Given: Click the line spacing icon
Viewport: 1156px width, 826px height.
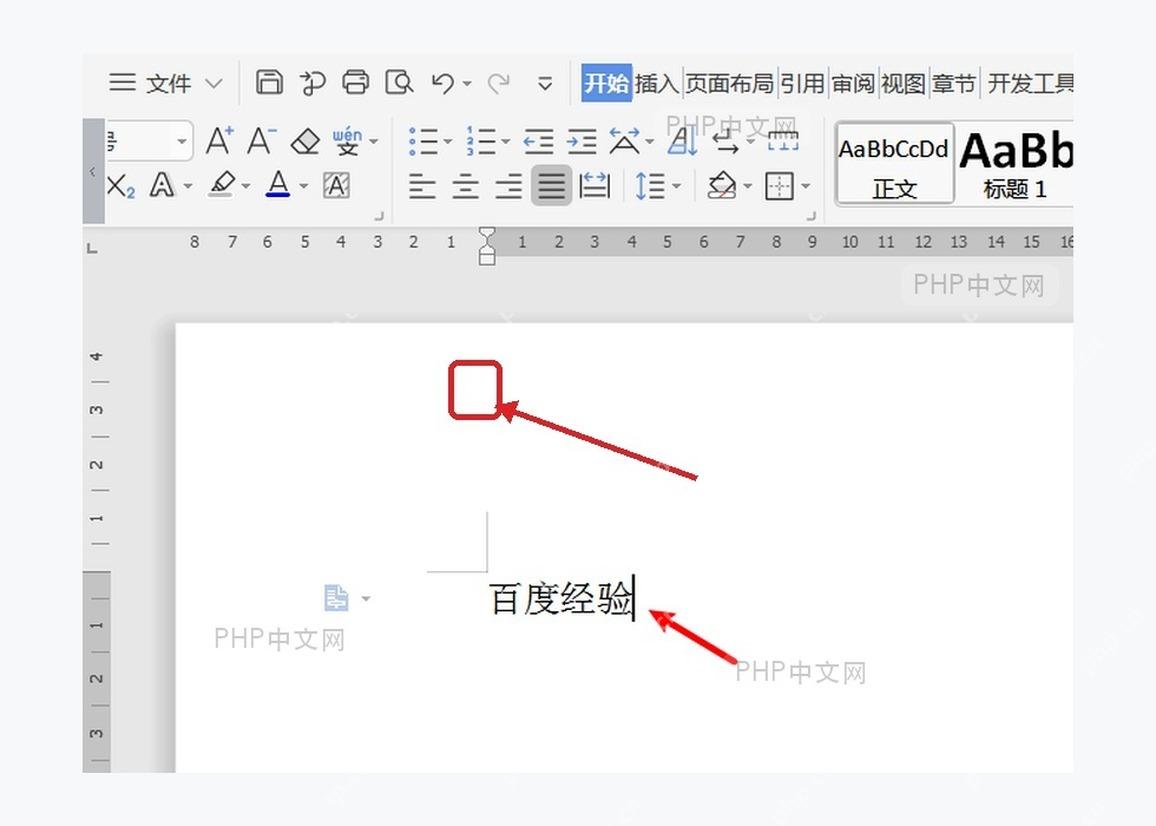Looking at the screenshot, I should [650, 185].
